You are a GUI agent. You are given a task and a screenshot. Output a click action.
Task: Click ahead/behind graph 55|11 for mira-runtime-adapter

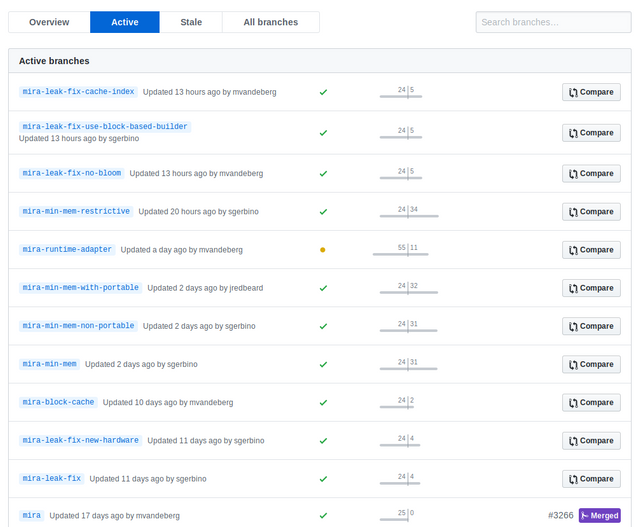(x=400, y=250)
